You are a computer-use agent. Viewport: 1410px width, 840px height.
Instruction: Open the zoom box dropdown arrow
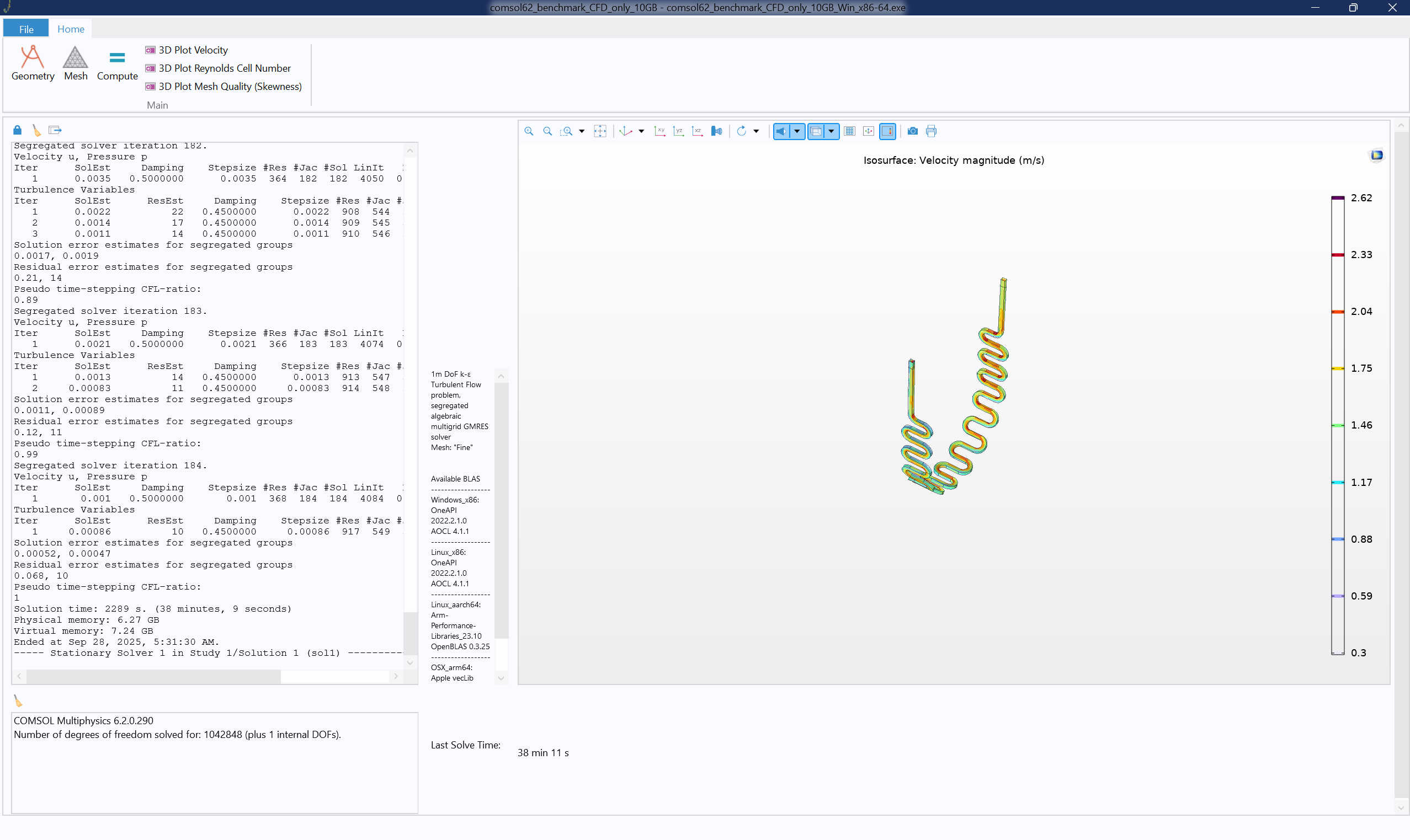coord(582,131)
